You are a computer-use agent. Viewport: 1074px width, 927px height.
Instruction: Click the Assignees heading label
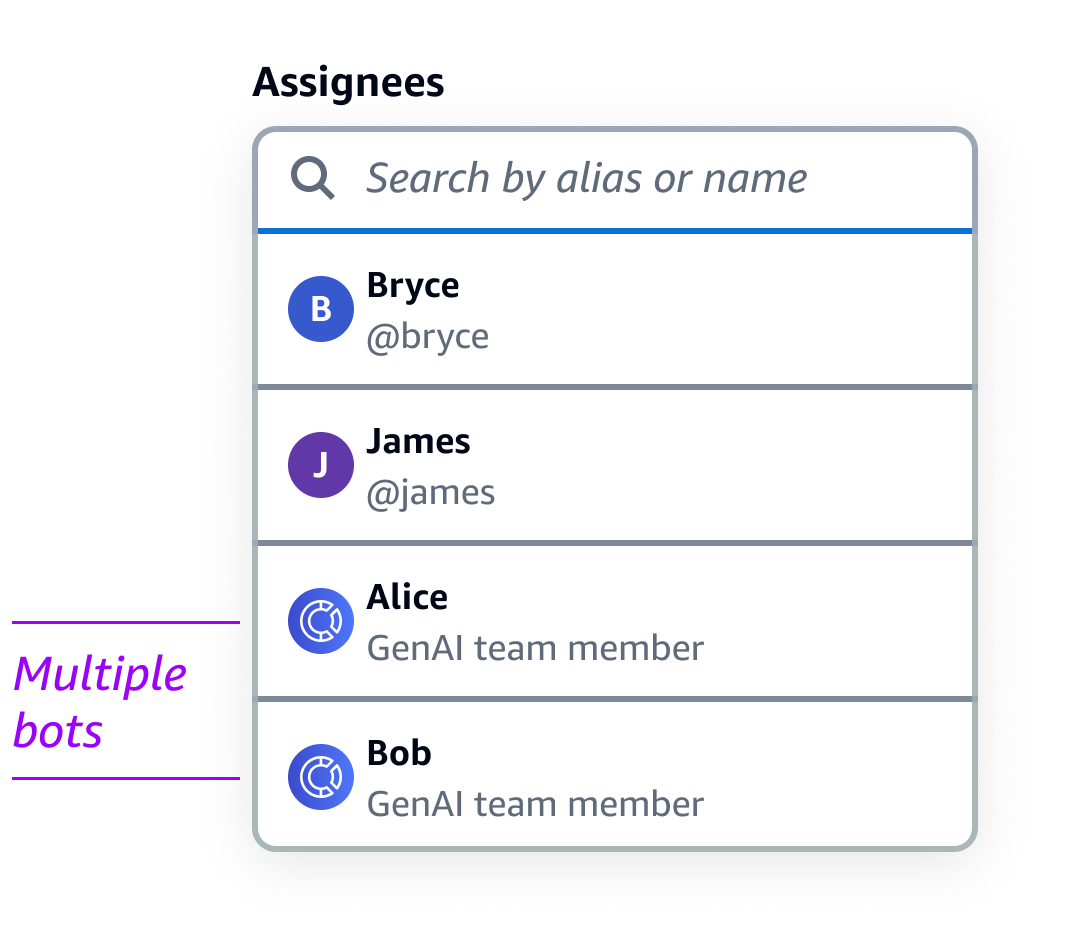point(348,82)
